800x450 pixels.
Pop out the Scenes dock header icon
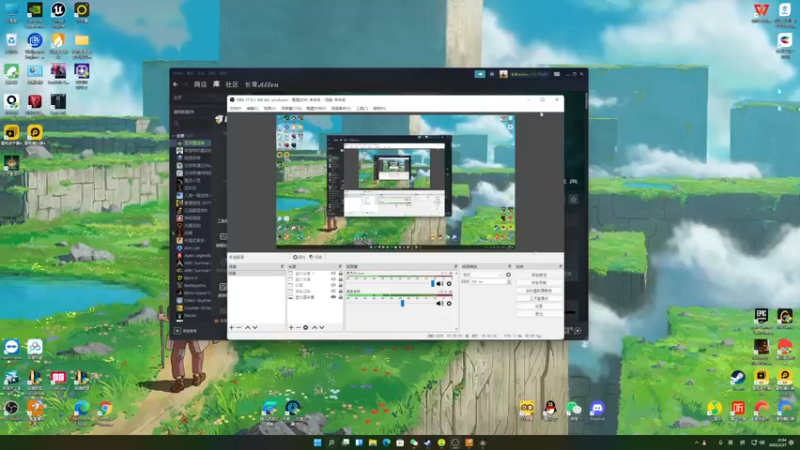(x=282, y=266)
